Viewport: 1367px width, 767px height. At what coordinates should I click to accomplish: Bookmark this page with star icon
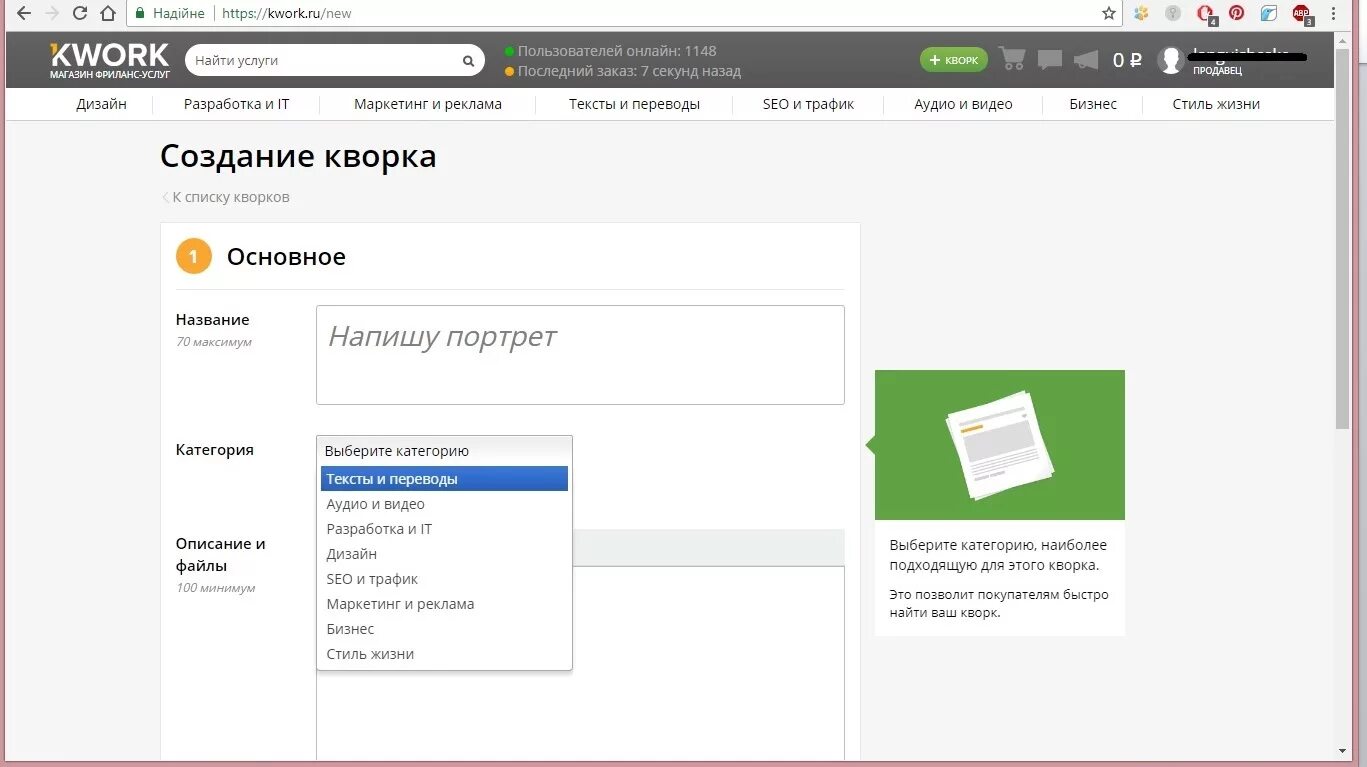[1108, 14]
